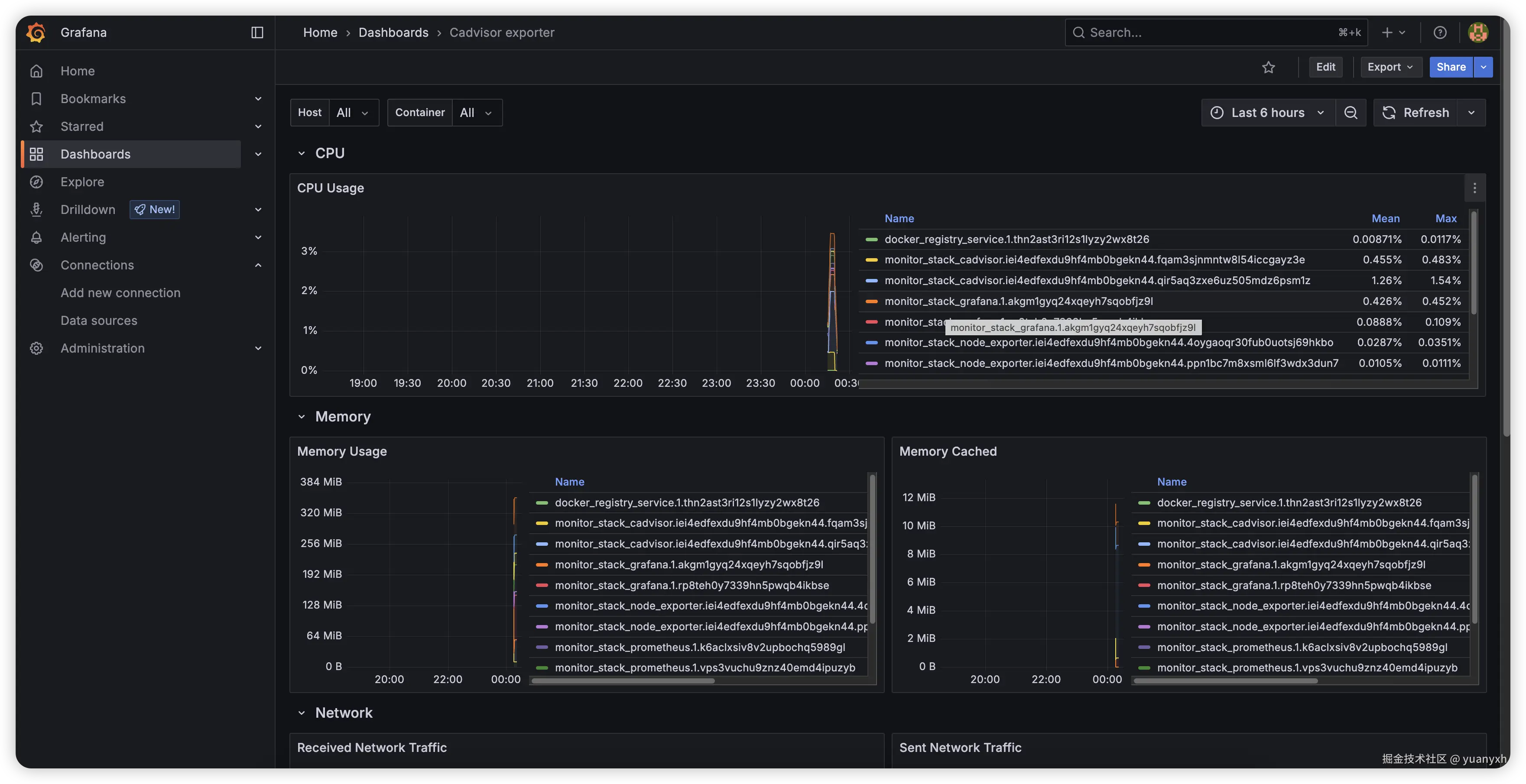
Task: Navigate to Dashboards via breadcrumb
Action: point(393,32)
